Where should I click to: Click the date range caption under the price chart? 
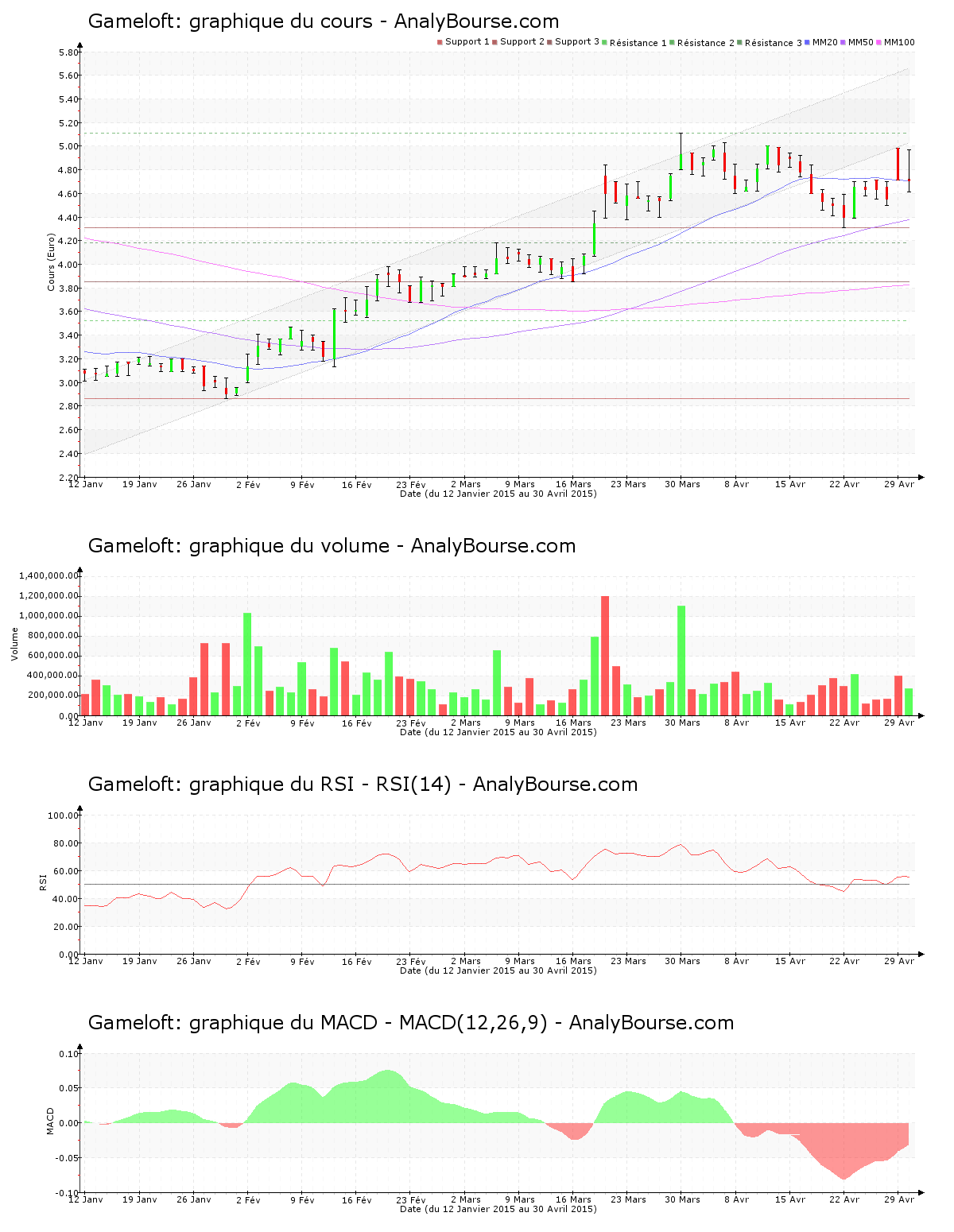(498, 494)
